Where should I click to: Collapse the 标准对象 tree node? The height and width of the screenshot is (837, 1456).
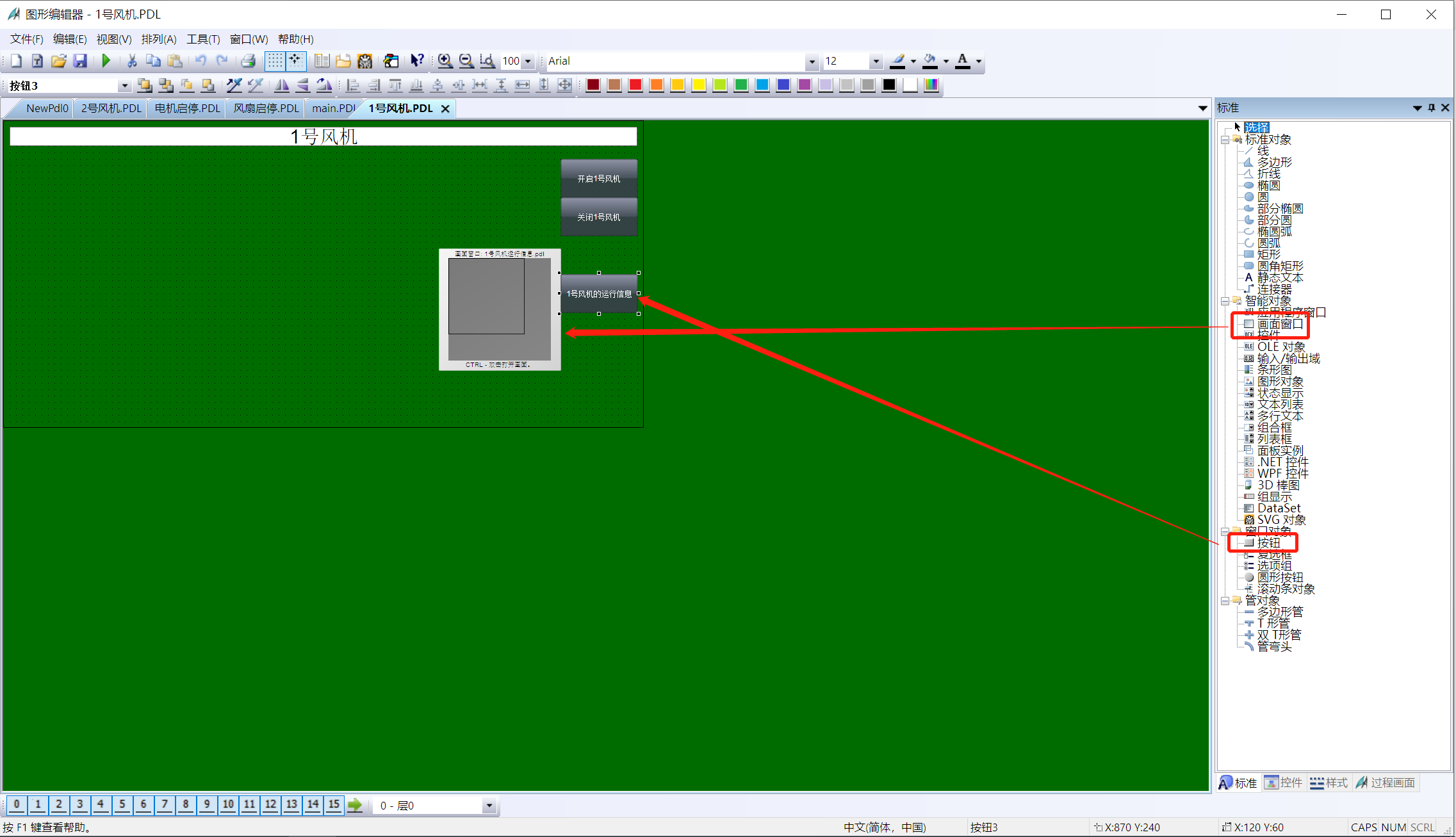tap(1225, 140)
